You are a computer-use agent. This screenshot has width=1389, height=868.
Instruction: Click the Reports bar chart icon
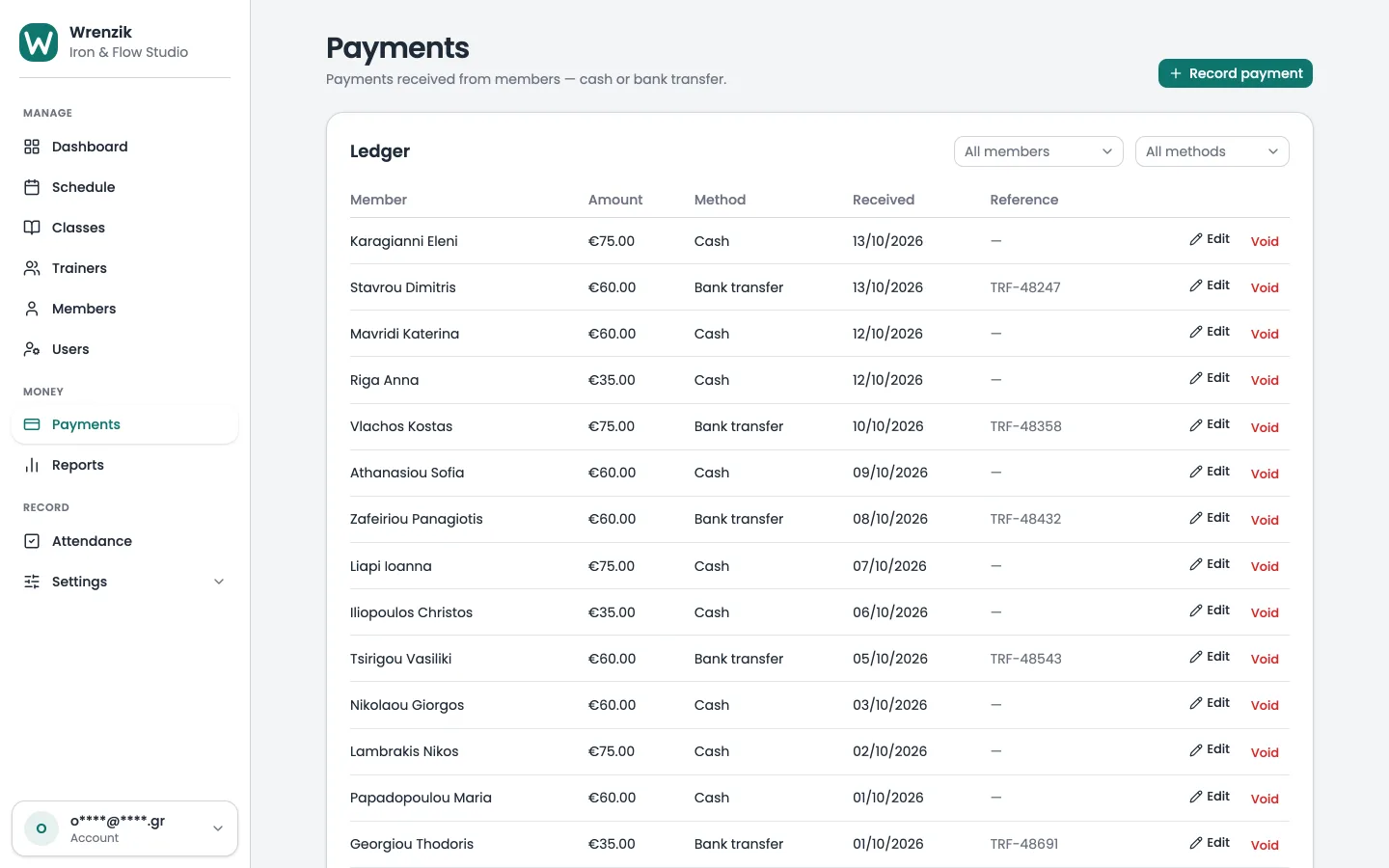(32, 465)
